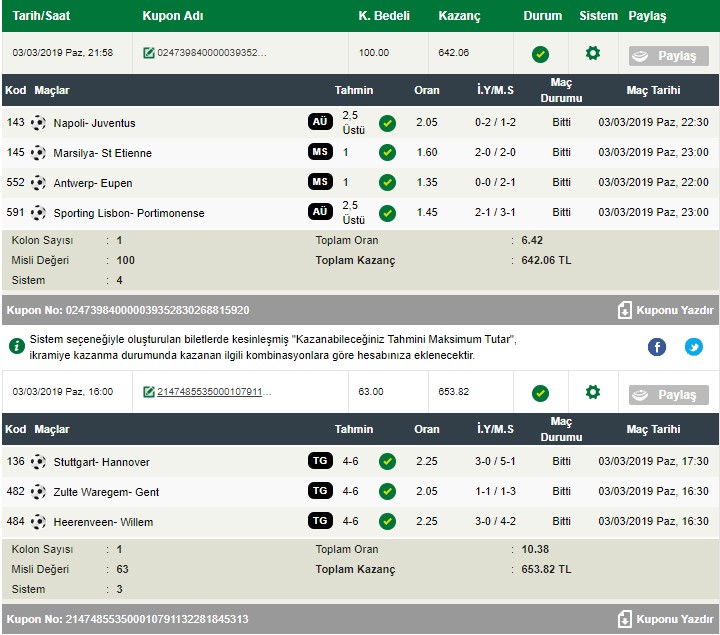Click the green info icon beside Sistem notice
The image size is (720, 635).
click(17, 346)
